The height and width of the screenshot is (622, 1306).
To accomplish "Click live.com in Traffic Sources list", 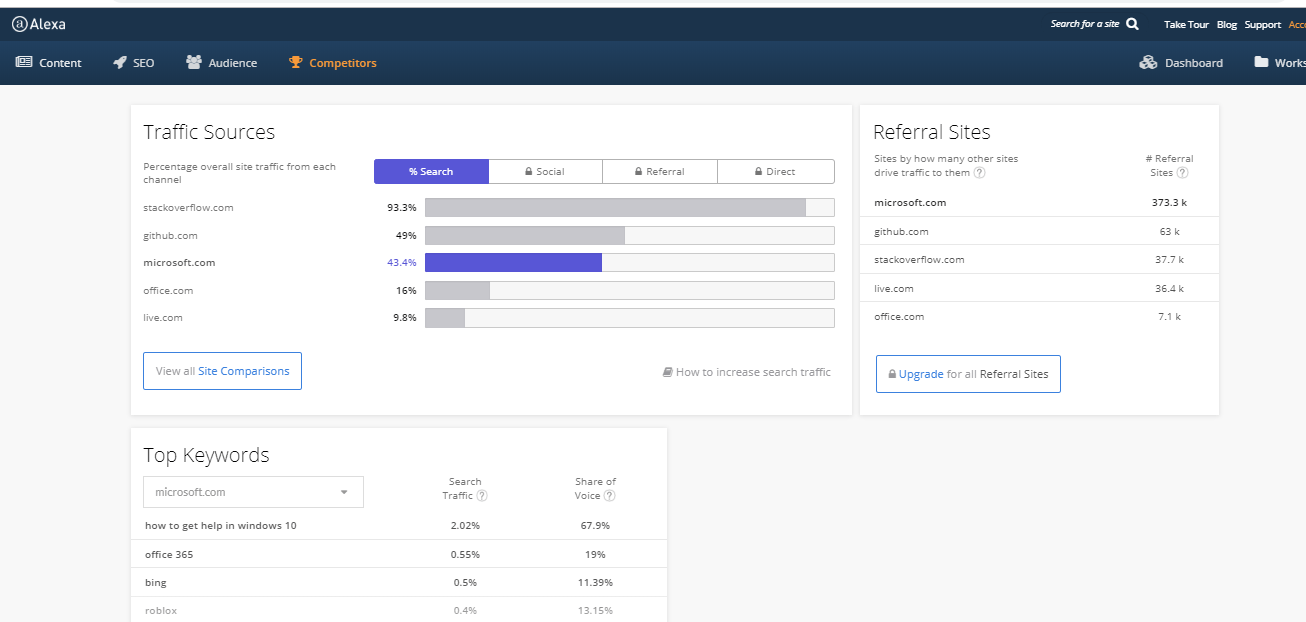I will tap(163, 318).
